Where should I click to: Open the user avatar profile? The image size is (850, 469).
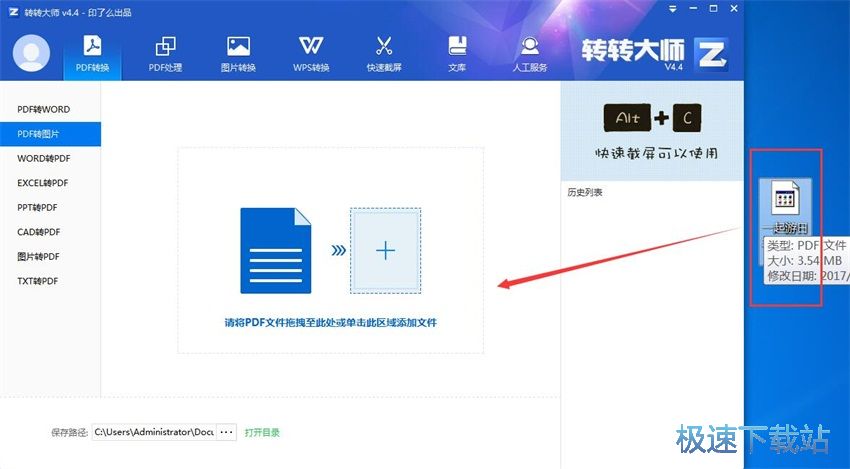click(31, 53)
